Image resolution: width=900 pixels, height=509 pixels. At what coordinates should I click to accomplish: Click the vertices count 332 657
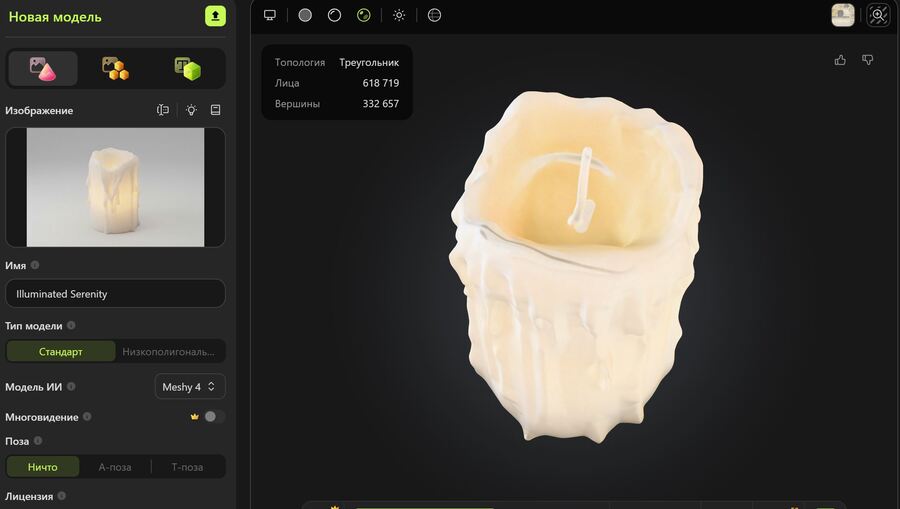[381, 104]
